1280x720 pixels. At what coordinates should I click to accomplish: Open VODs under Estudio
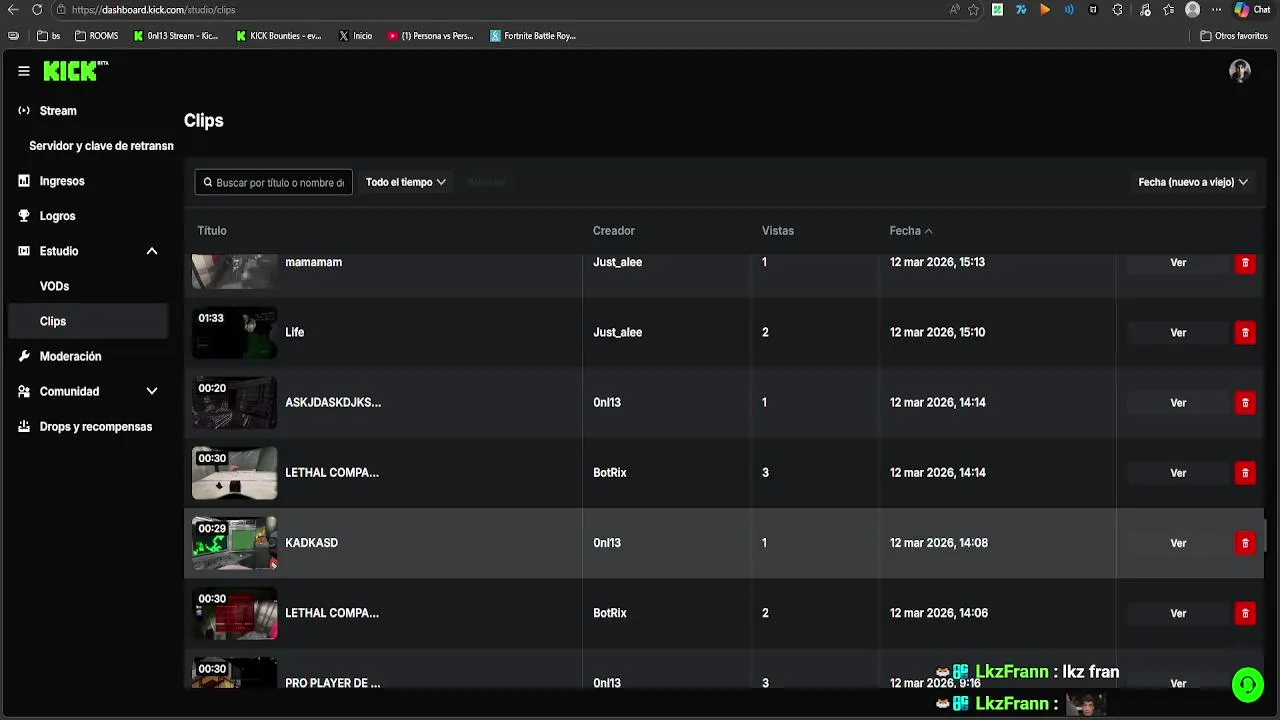[x=54, y=286]
